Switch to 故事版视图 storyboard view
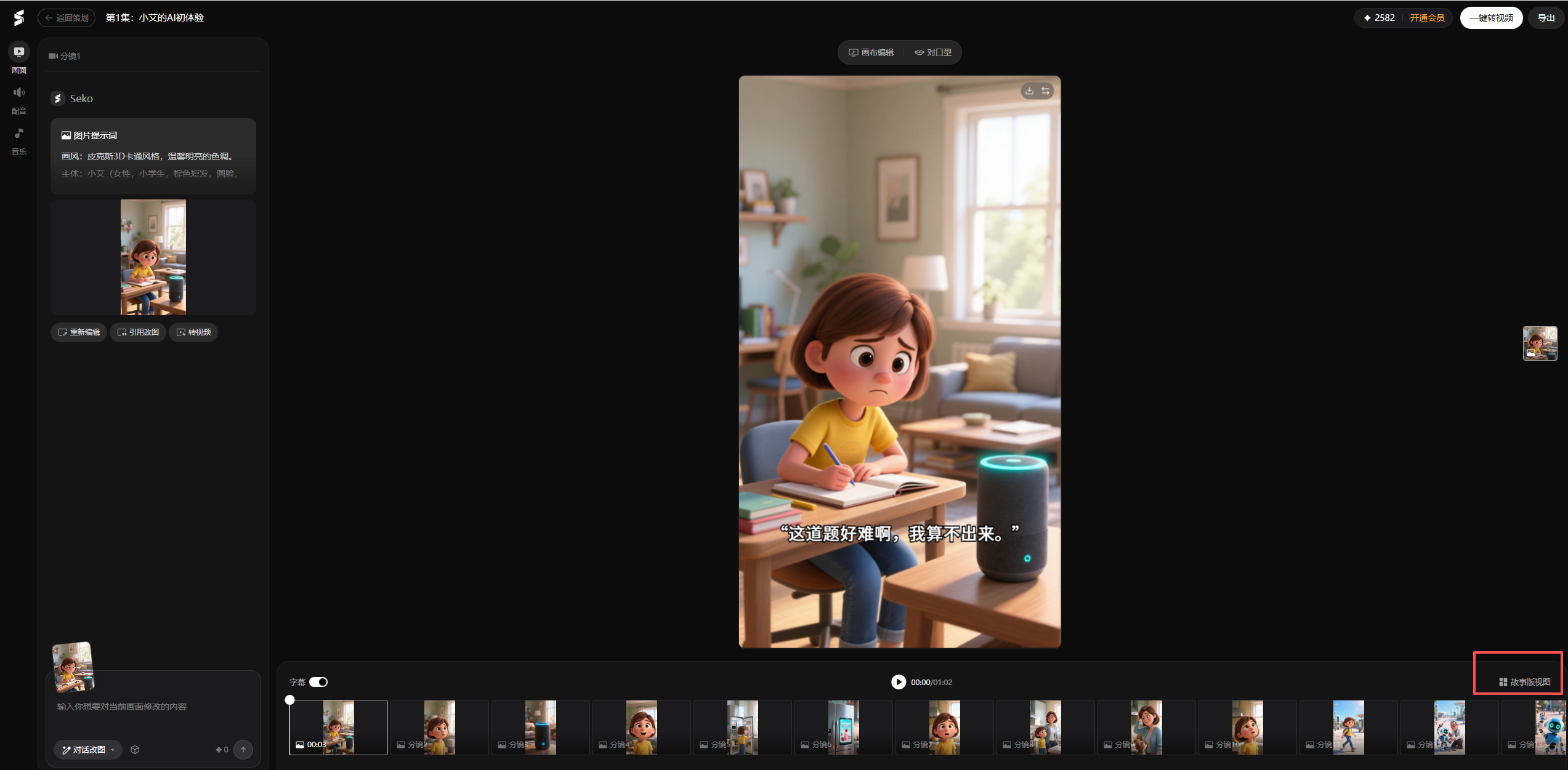The image size is (1568, 770). [1524, 682]
